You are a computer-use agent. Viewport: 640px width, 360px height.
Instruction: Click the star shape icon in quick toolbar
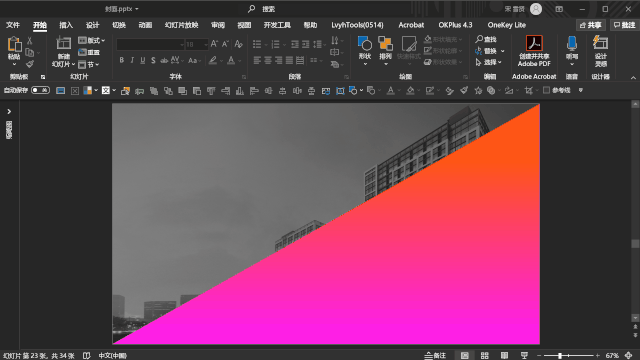tap(478, 91)
